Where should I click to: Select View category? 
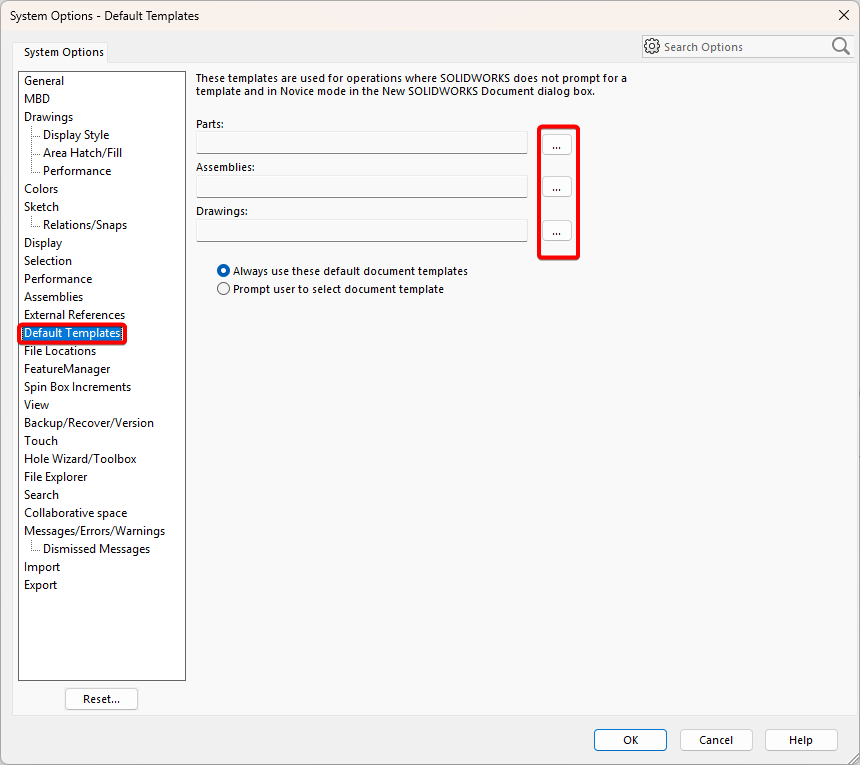click(36, 405)
